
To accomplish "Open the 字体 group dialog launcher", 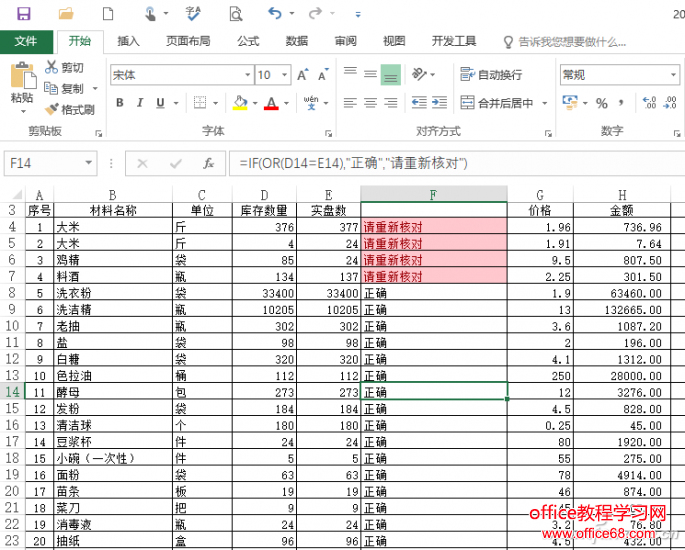I will pyautogui.click(x=329, y=133).
